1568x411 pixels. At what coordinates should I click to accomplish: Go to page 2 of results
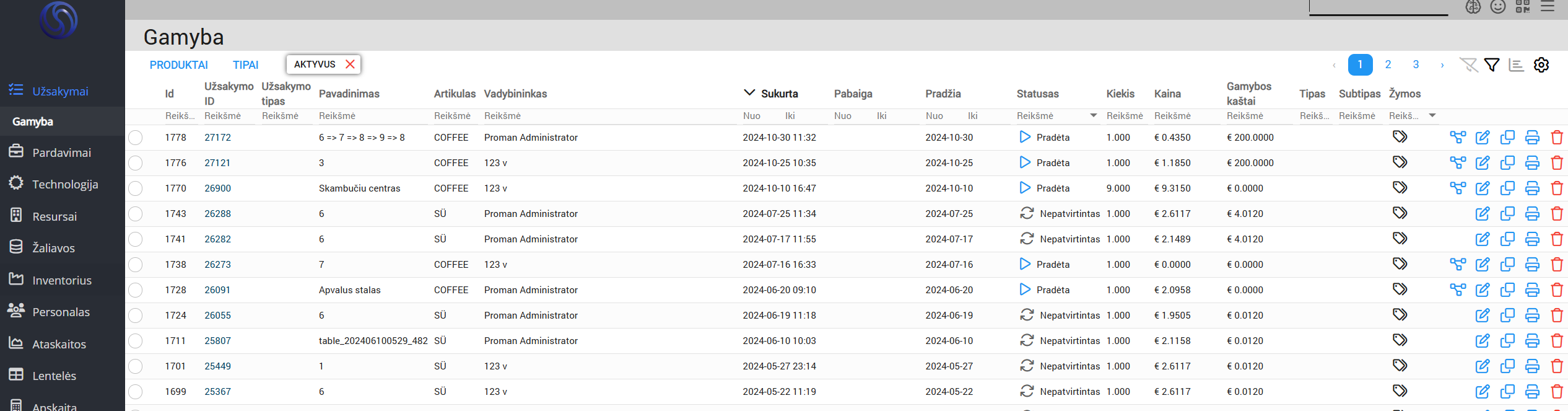[x=1388, y=65]
